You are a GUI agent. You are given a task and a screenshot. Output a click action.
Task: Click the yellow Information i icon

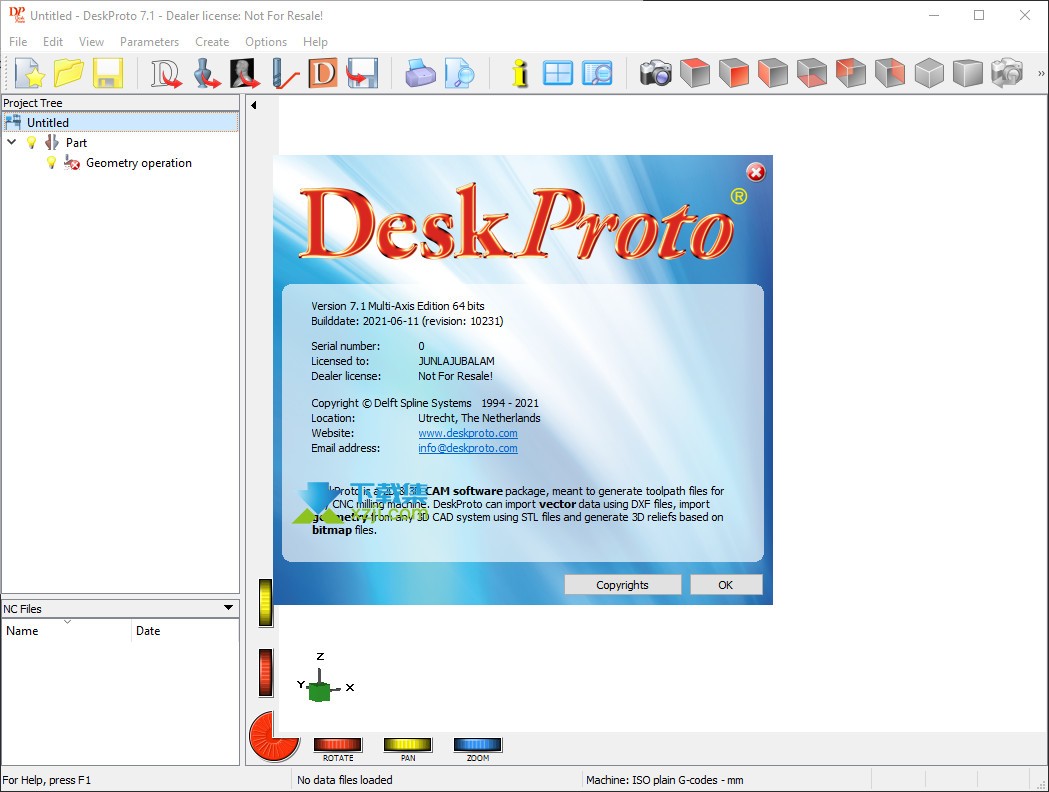click(x=519, y=72)
